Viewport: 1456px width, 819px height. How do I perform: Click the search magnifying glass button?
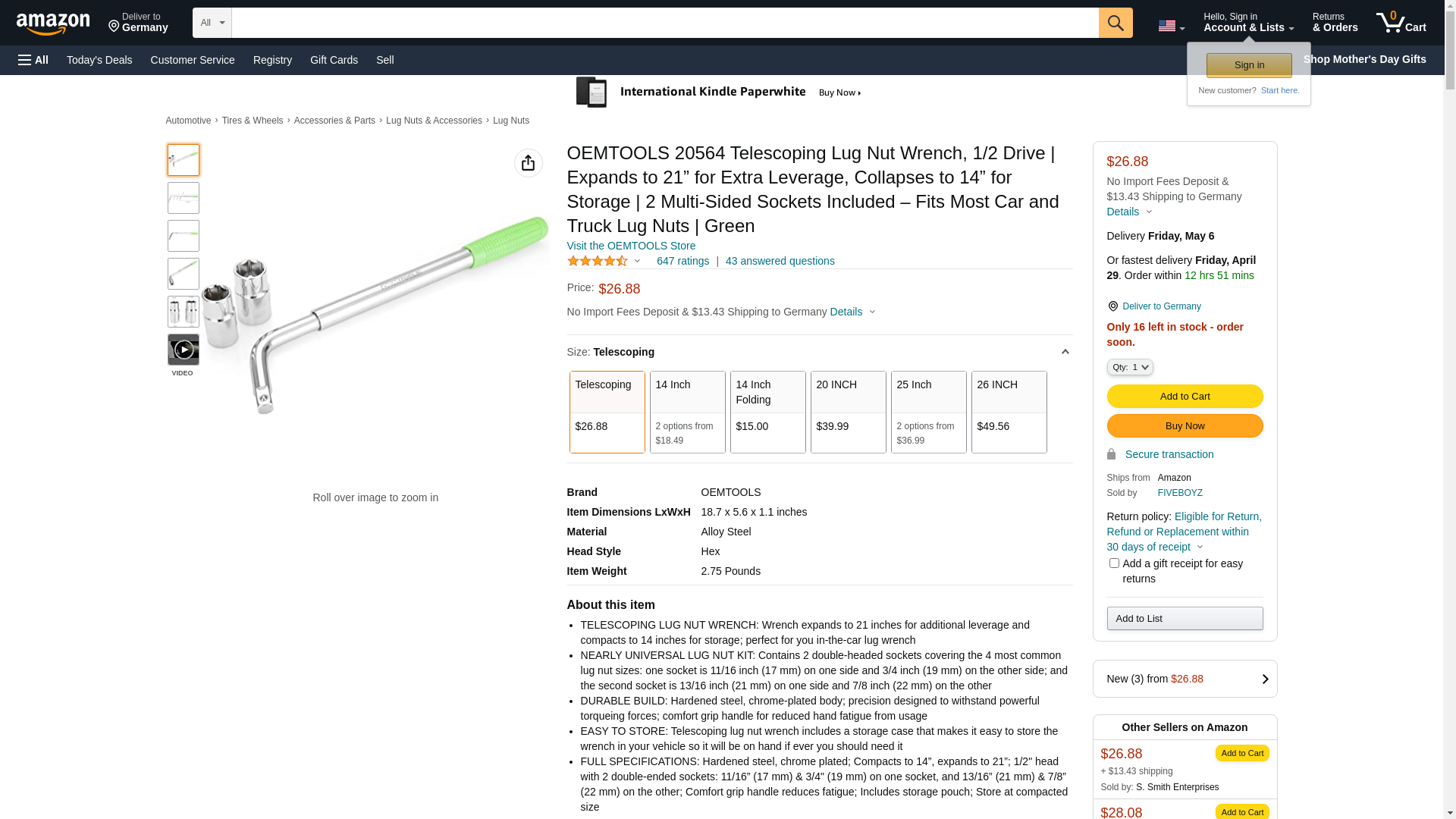pos(1115,23)
